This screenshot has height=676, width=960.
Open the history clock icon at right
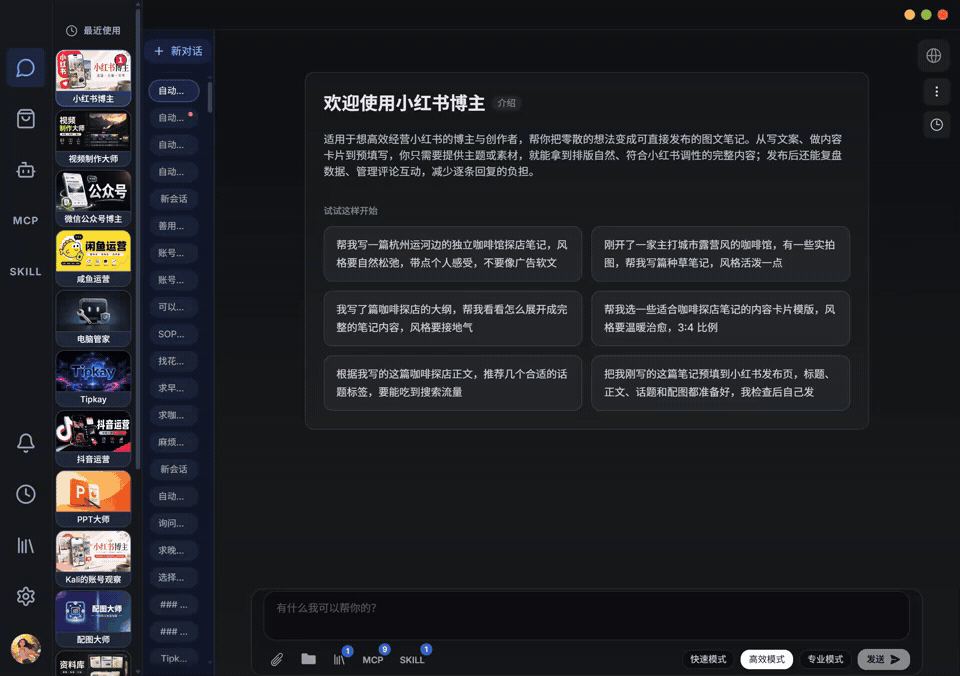click(936, 125)
